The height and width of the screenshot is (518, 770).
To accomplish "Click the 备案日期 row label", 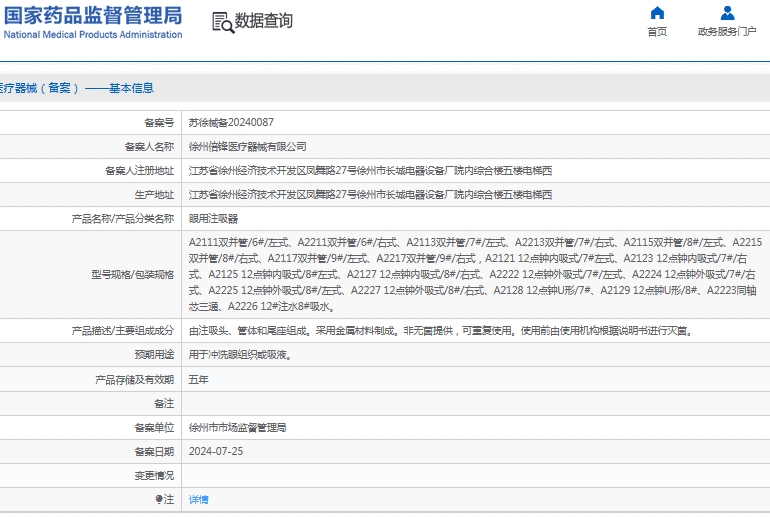I will pos(154,451).
